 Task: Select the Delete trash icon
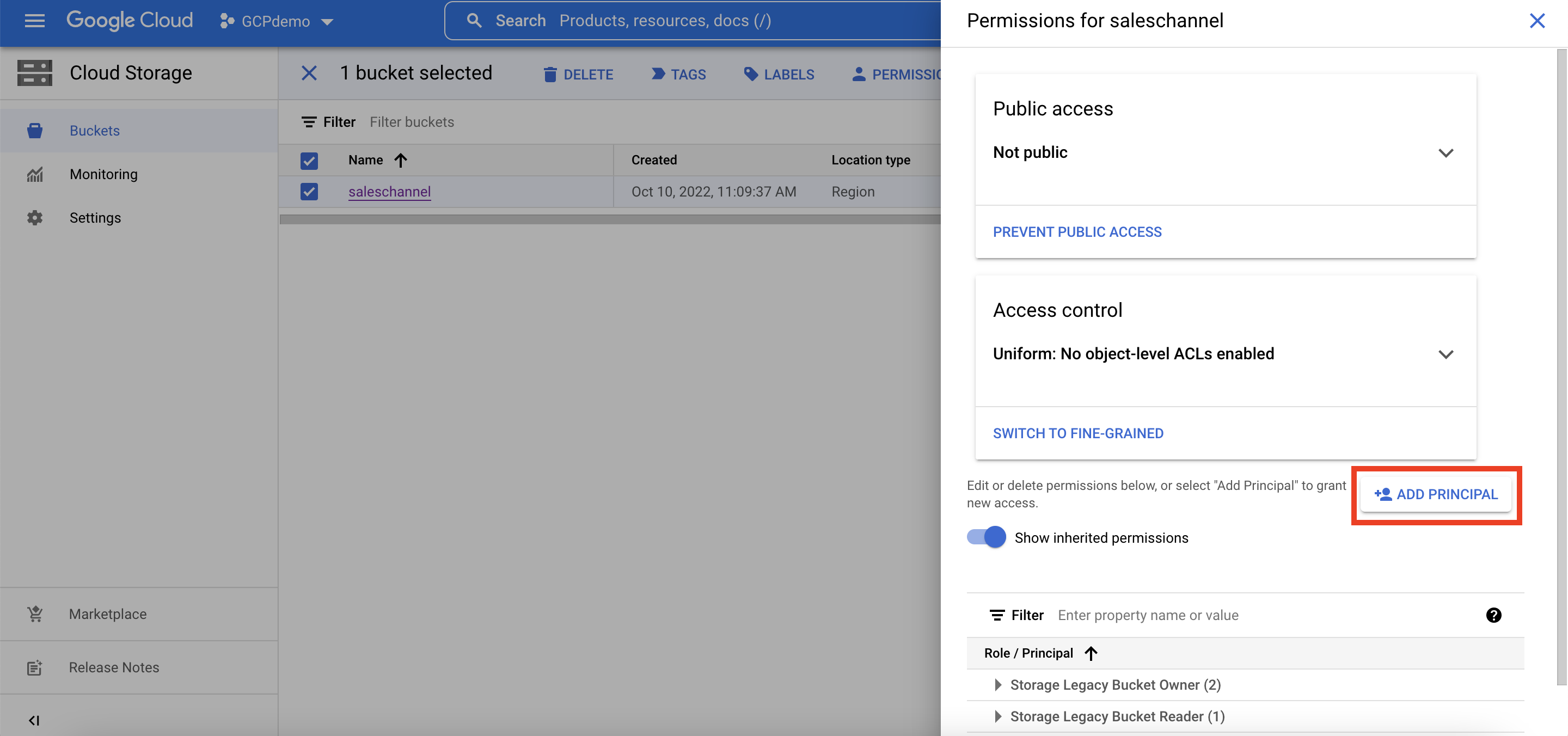click(x=551, y=73)
